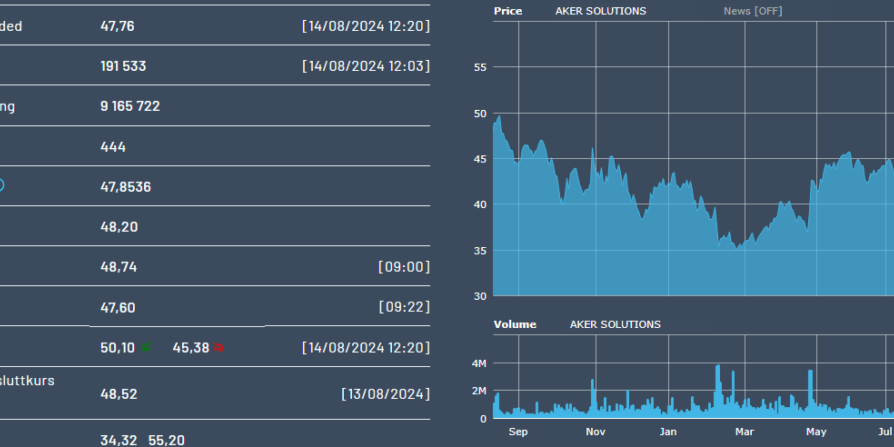
Task: Select the closing value 48,52
Action: tap(119, 395)
